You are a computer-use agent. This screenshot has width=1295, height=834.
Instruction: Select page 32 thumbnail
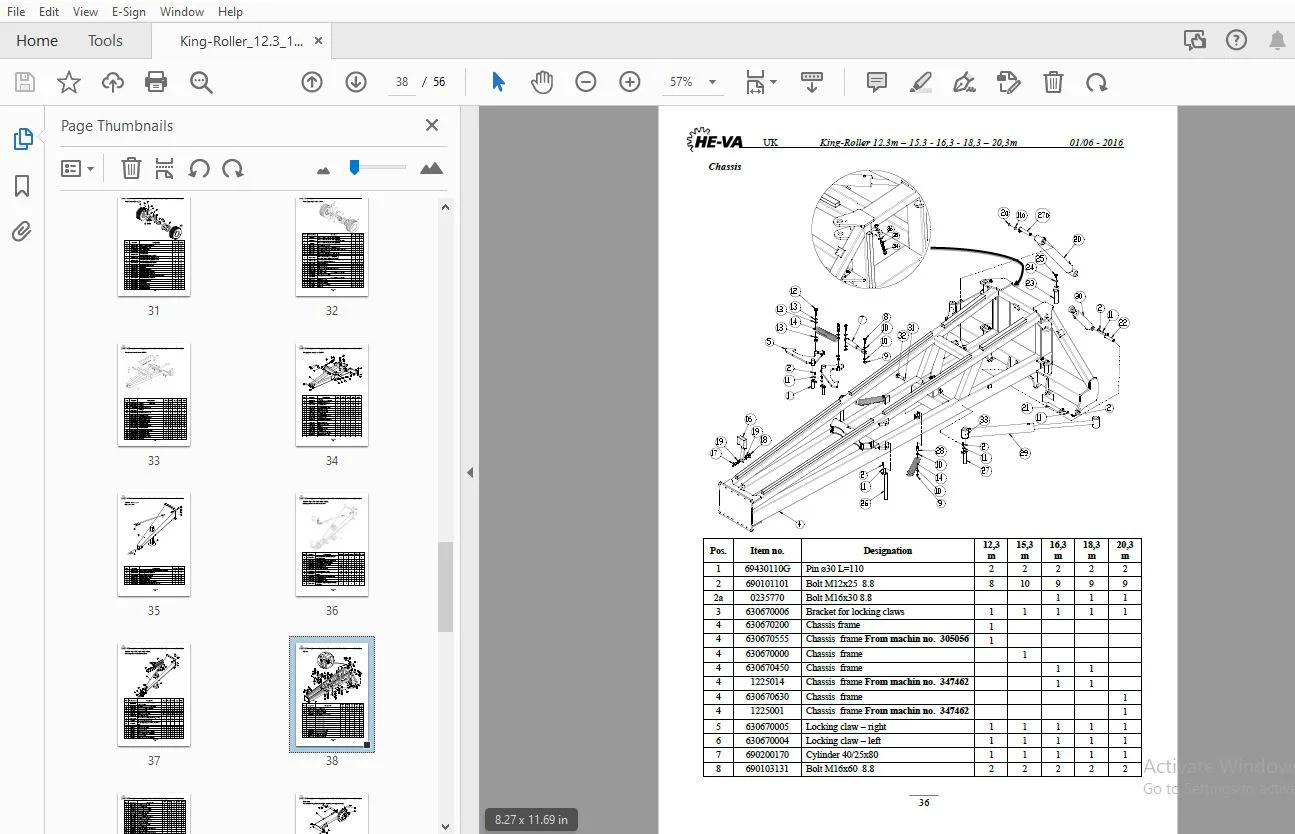(332, 246)
